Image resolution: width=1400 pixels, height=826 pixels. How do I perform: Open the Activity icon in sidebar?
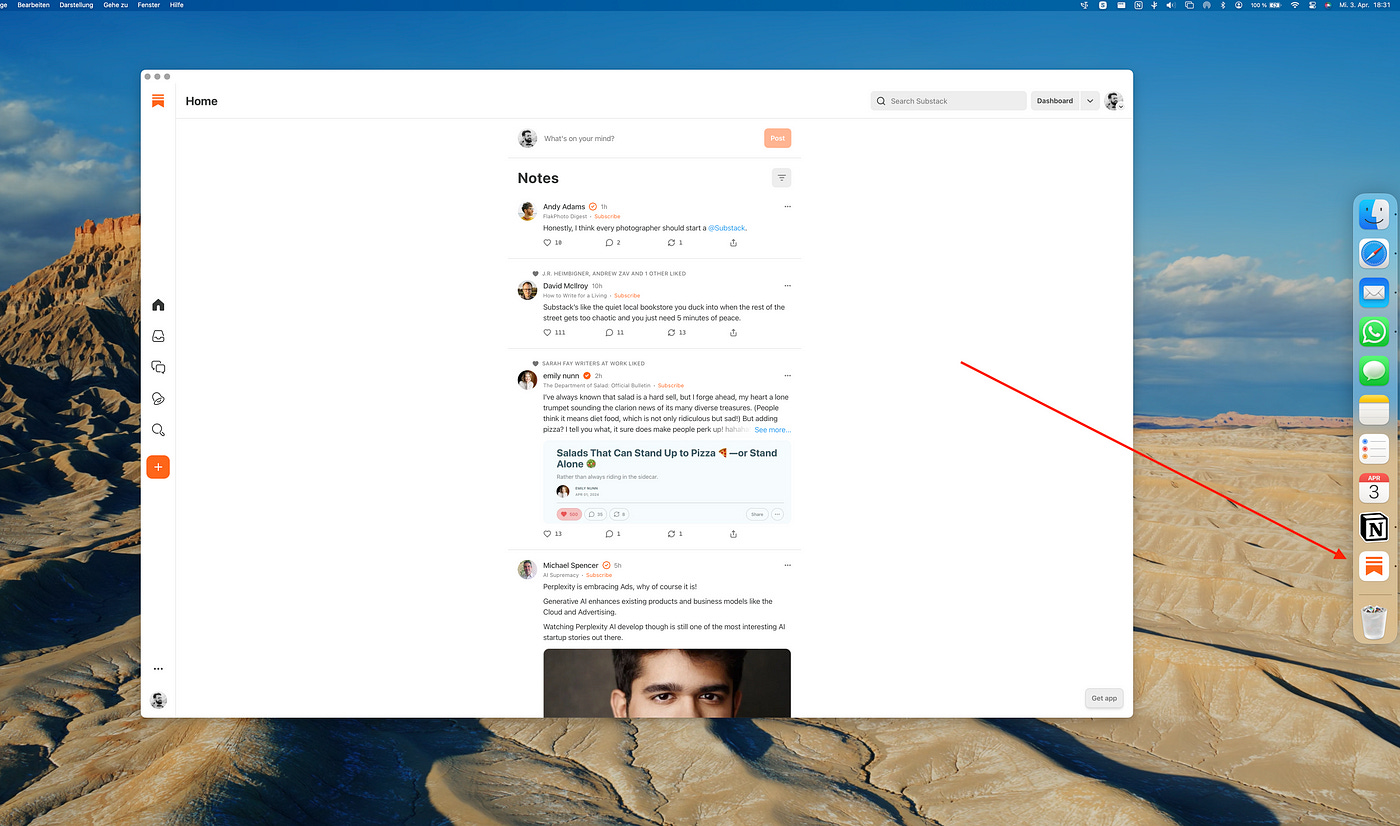pos(158,399)
